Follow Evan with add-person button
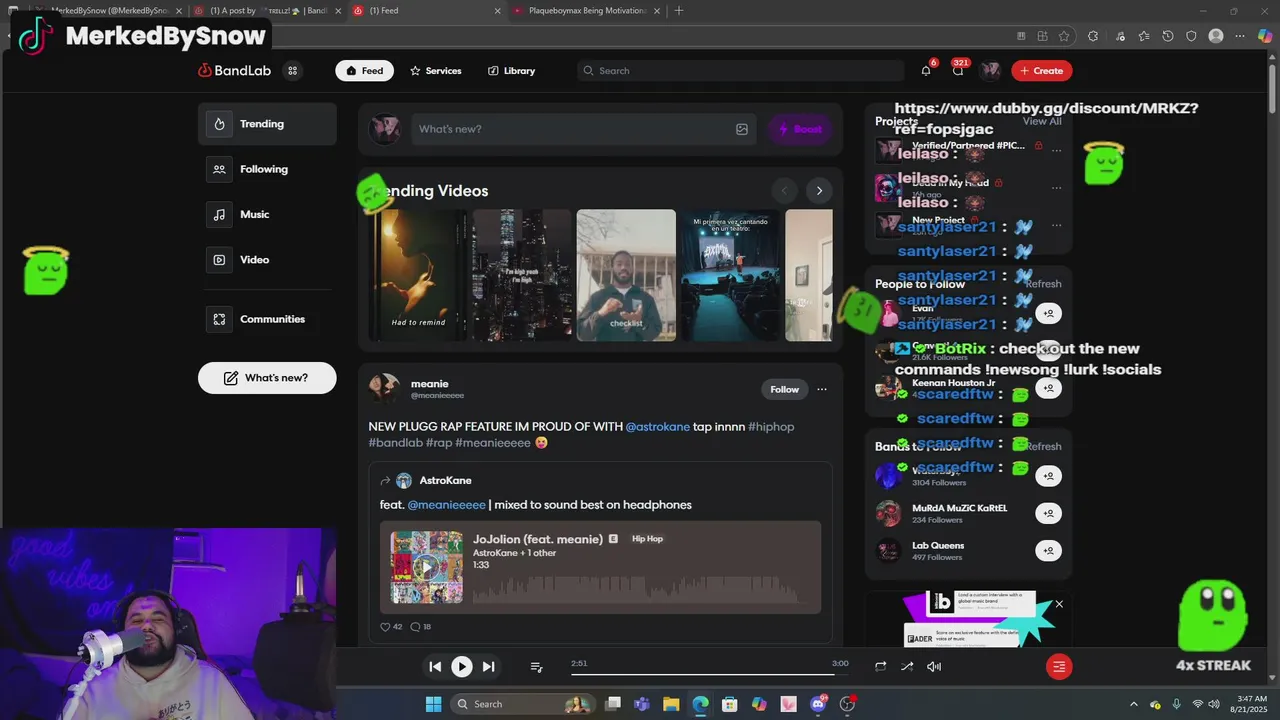Viewport: 1280px width, 720px height. tap(1048, 313)
